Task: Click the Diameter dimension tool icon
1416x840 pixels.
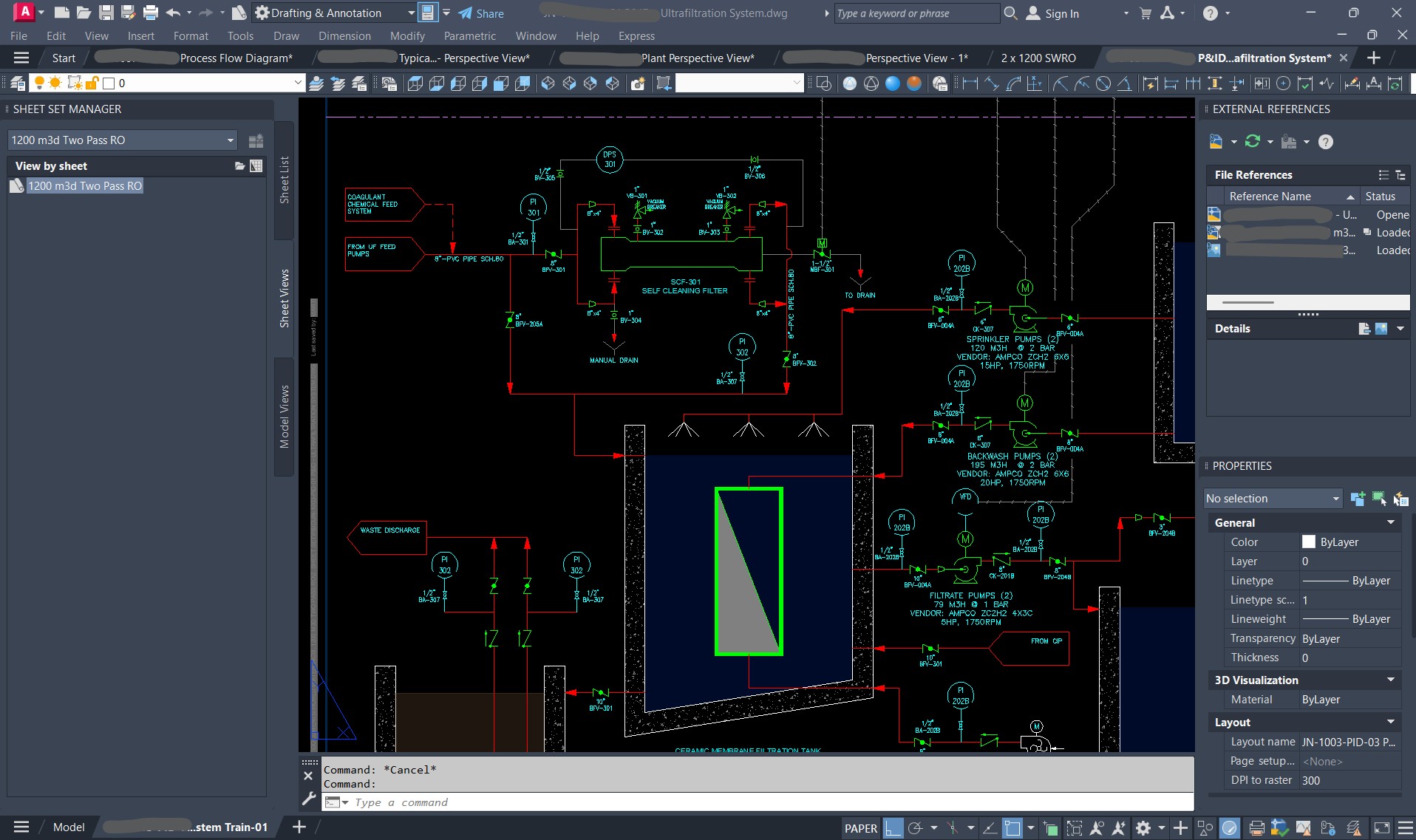Action: pos(1103,83)
